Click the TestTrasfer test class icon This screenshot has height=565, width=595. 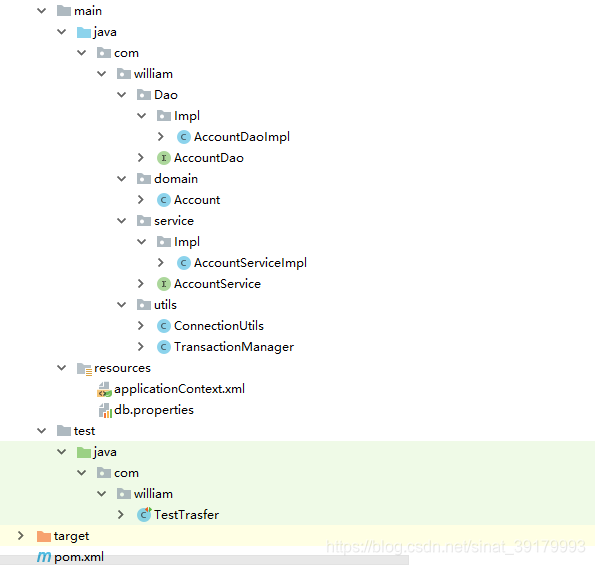point(144,514)
